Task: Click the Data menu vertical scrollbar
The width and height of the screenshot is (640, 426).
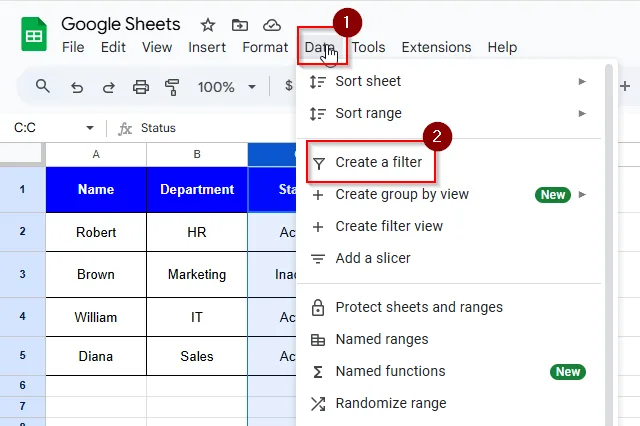Action: (x=609, y=245)
